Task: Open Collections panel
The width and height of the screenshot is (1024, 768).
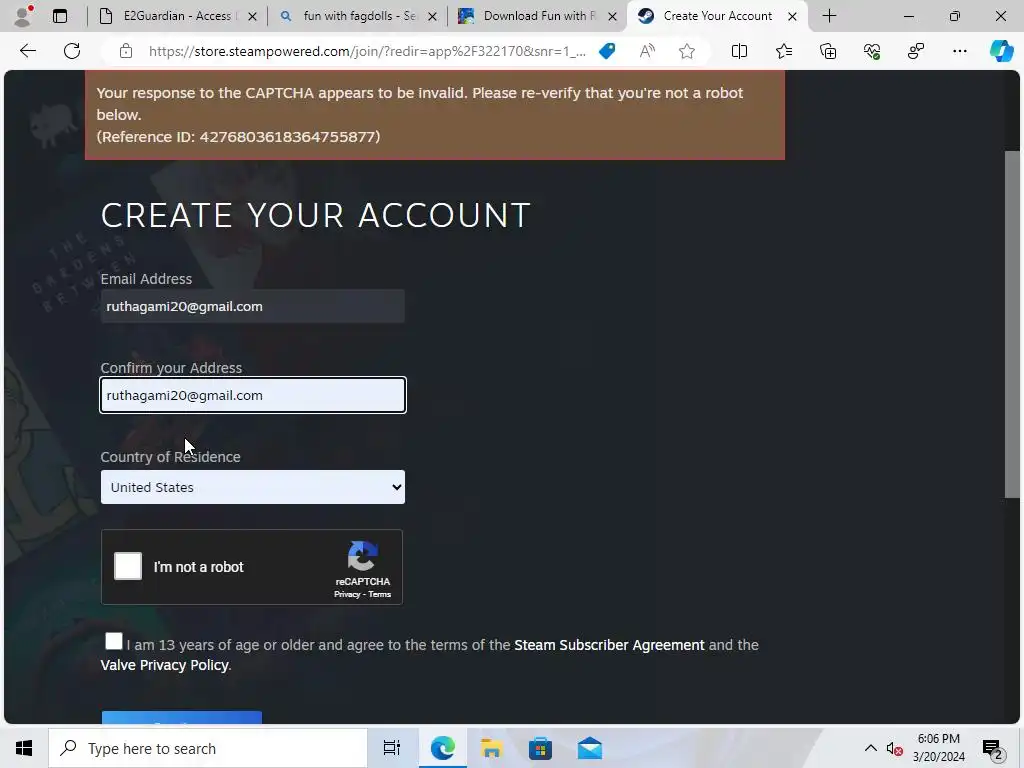Action: pyautogui.click(x=827, y=51)
